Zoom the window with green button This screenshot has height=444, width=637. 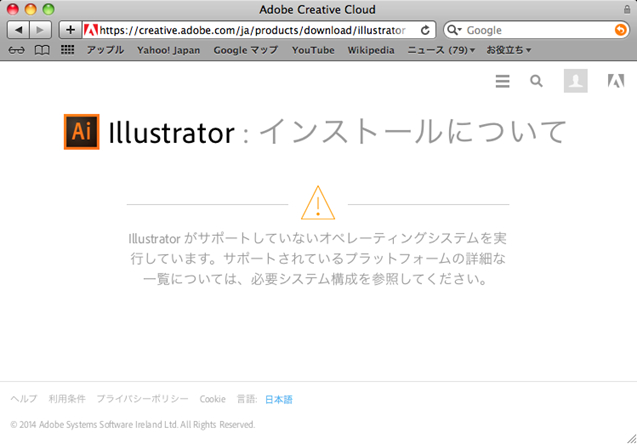pos(49,9)
